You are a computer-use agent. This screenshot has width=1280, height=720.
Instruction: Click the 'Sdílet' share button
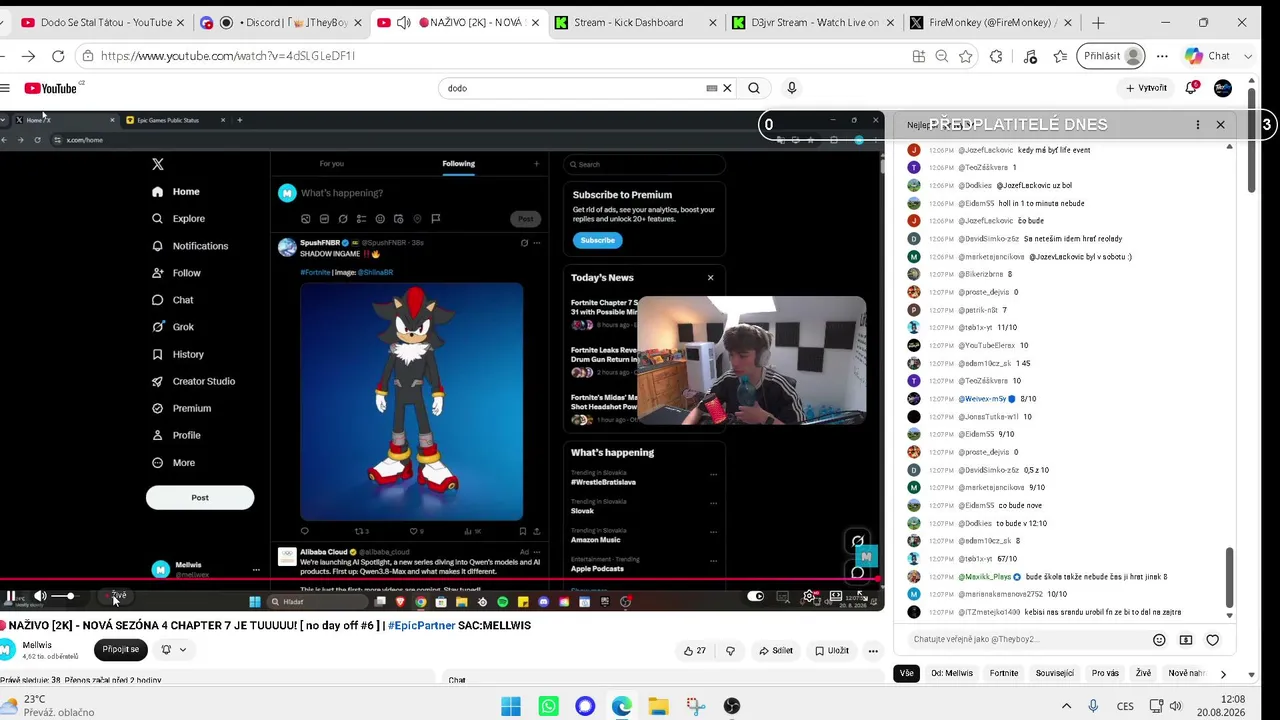click(776, 651)
